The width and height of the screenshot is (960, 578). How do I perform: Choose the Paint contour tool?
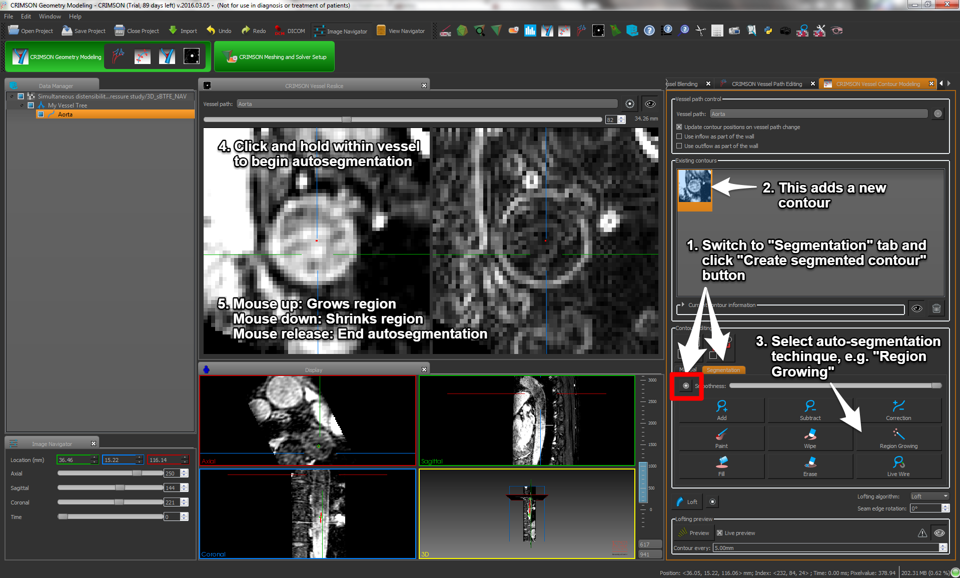(721, 438)
